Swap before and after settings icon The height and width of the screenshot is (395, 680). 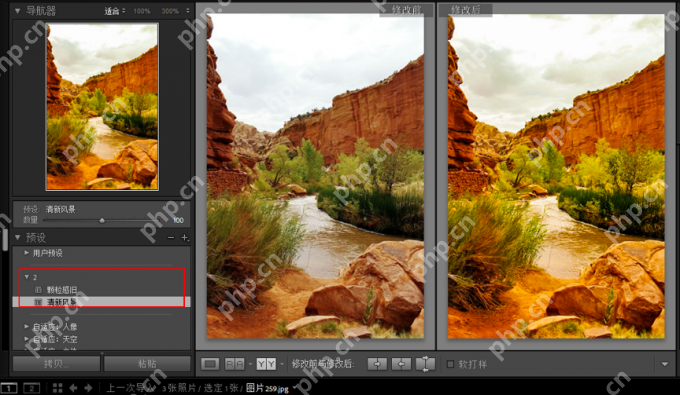coord(425,364)
